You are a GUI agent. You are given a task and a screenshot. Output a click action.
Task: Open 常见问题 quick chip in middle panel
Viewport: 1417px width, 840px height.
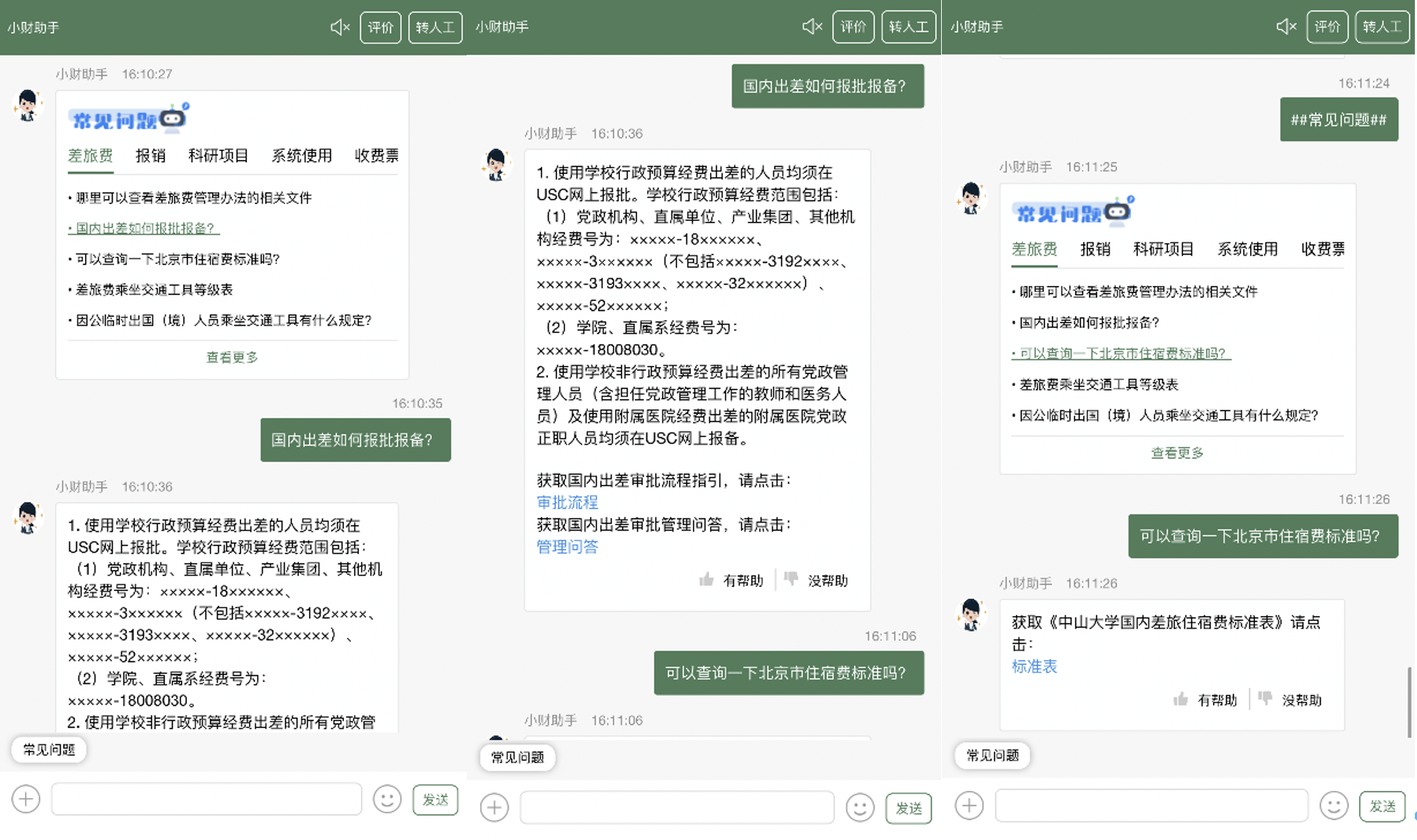[x=517, y=757]
